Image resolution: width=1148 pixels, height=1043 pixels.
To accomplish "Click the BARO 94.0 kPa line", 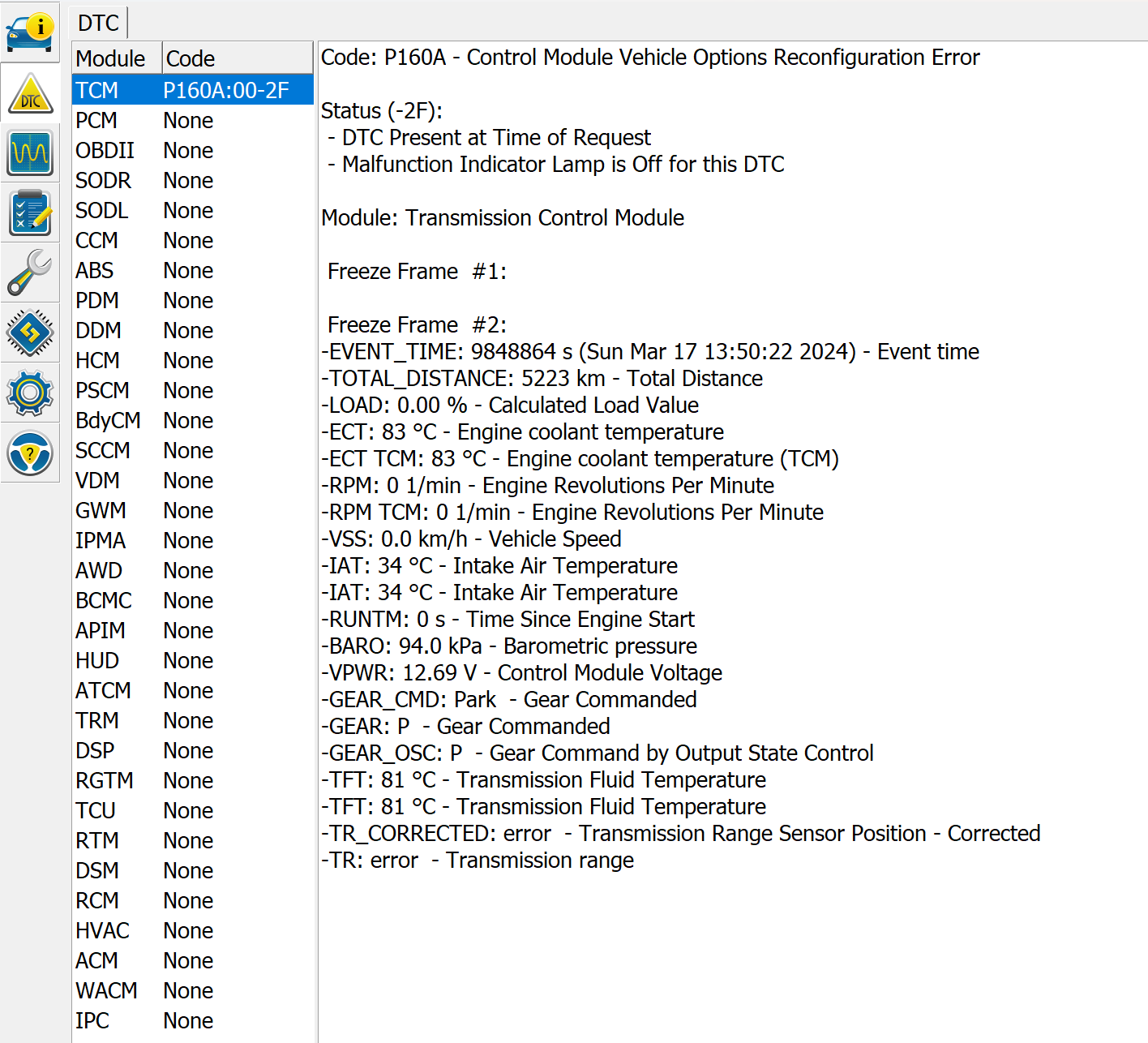I will pyautogui.click(x=509, y=646).
